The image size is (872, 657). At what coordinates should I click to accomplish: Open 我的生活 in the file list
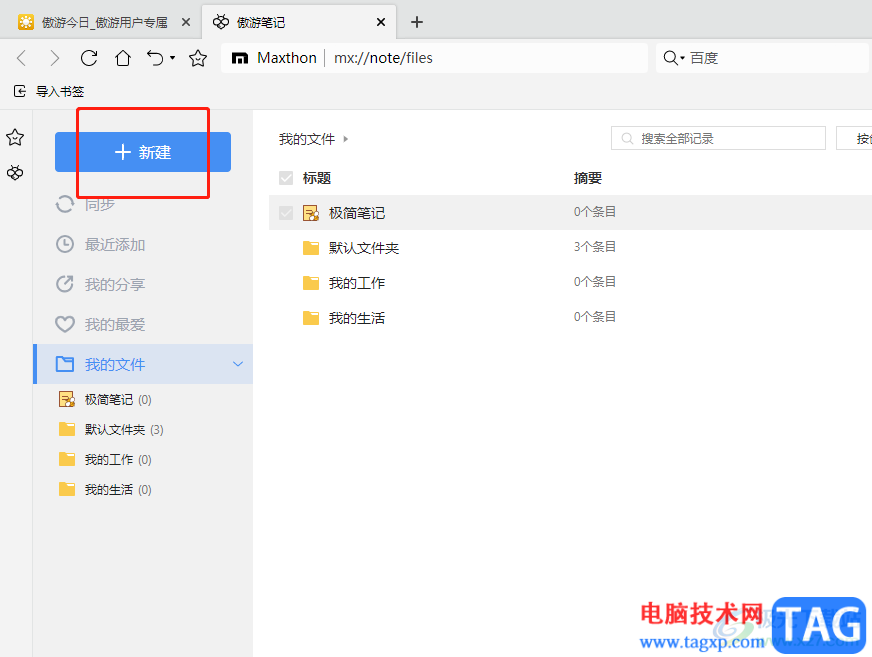pos(356,318)
